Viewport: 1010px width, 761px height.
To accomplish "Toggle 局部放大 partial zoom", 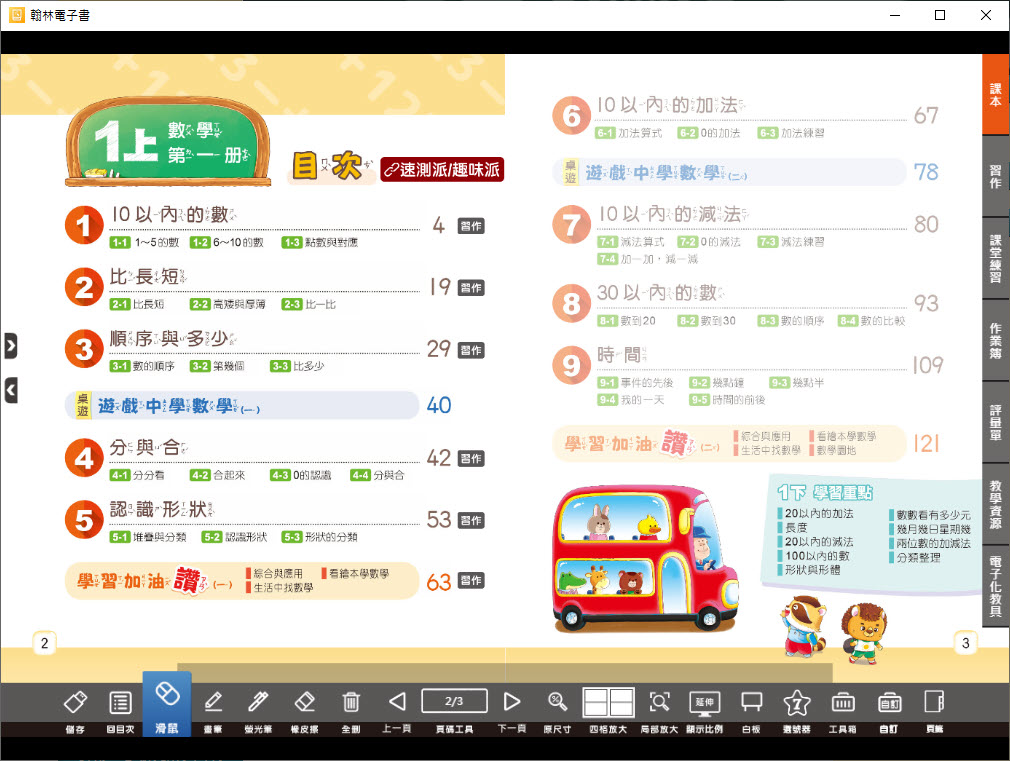I will click(659, 702).
